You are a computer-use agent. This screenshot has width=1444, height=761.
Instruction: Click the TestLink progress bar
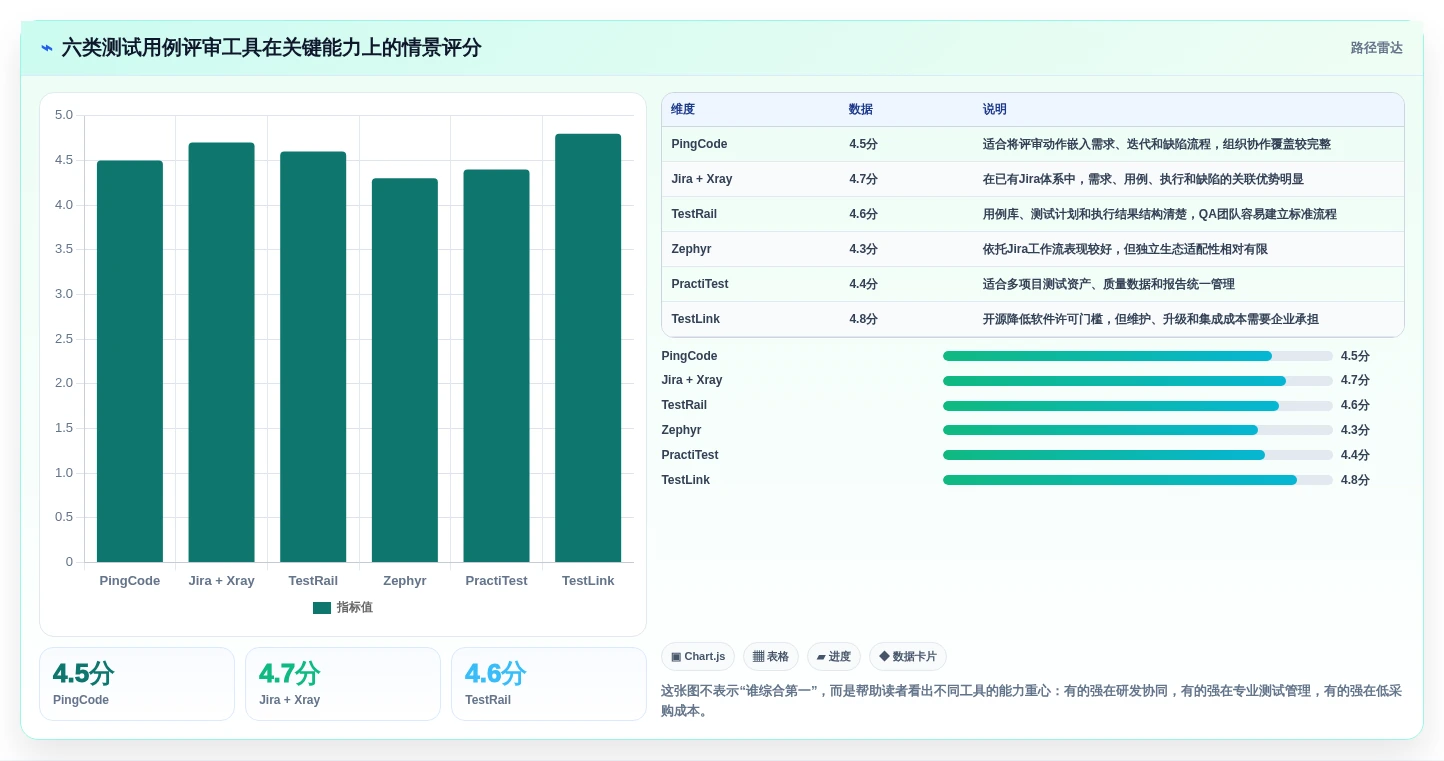pyautogui.click(x=1138, y=480)
